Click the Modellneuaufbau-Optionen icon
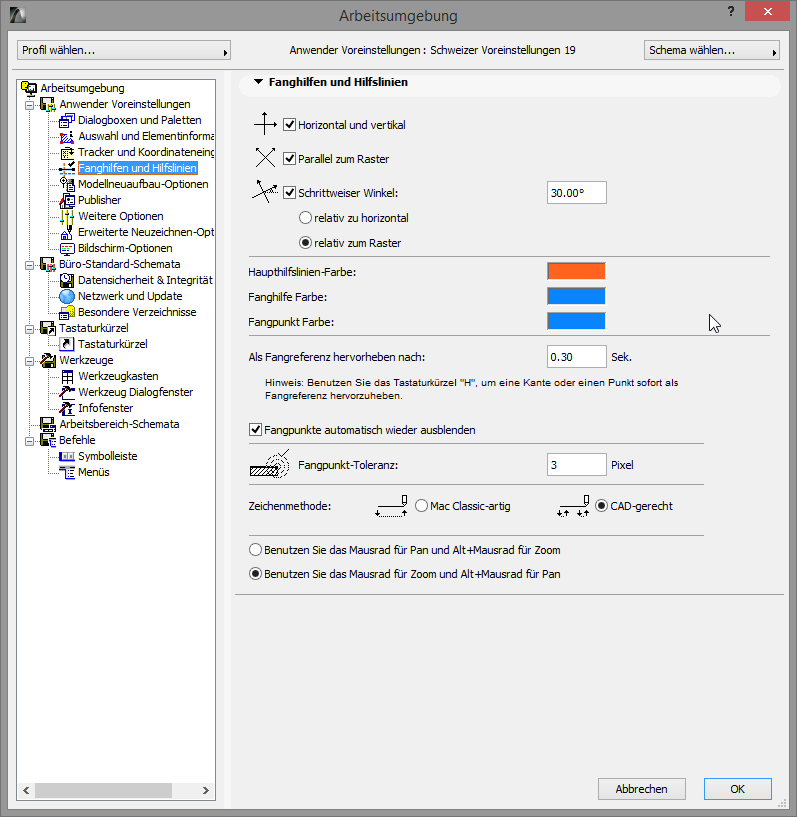Image resolution: width=797 pixels, height=817 pixels. (67, 184)
